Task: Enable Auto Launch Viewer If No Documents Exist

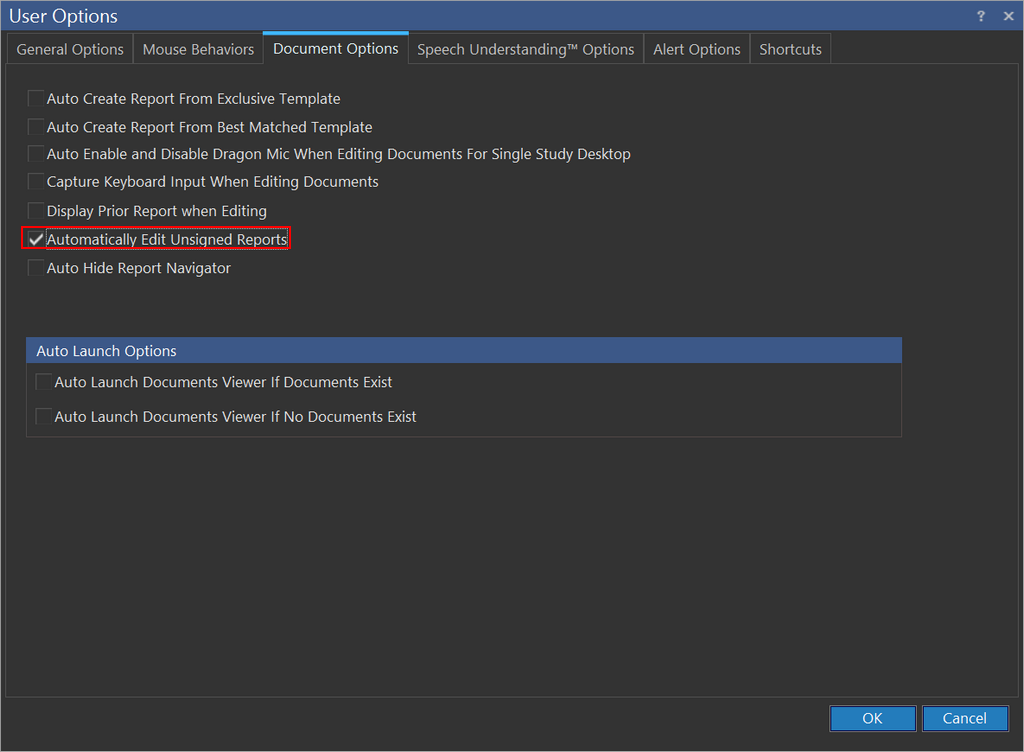Action: 44,416
